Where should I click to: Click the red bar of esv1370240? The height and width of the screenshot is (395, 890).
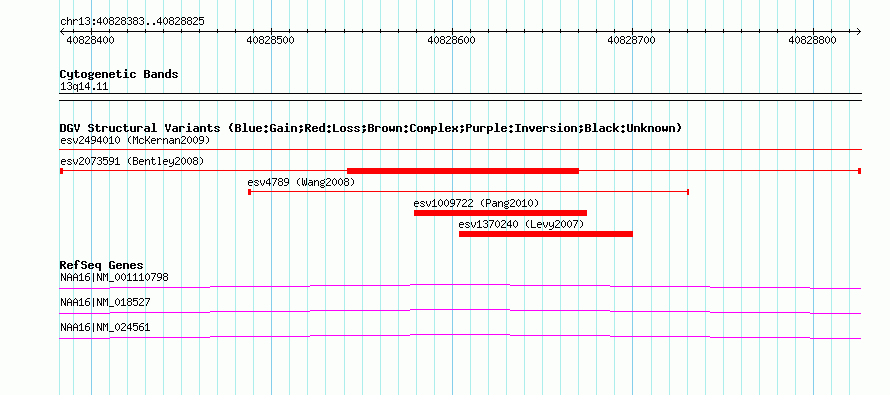545,234
